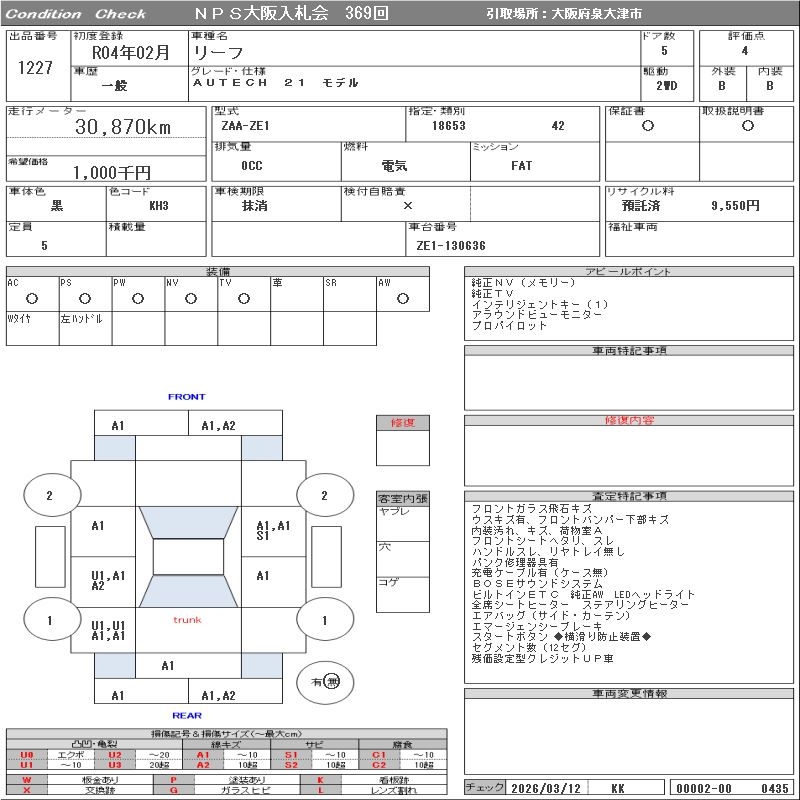Select the U1,U1 A1,A1 rear panel

pos(103,630)
